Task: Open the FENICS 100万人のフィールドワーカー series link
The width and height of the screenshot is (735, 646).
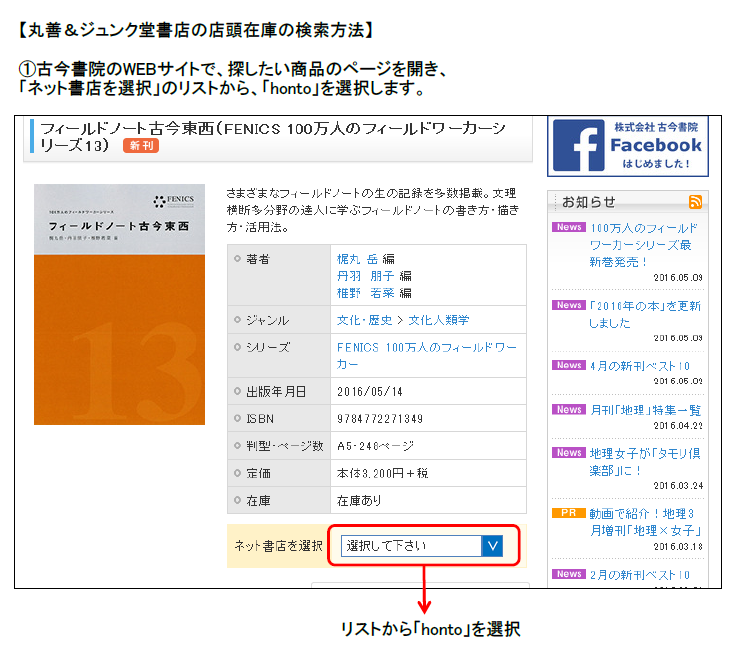Action: 427,355
